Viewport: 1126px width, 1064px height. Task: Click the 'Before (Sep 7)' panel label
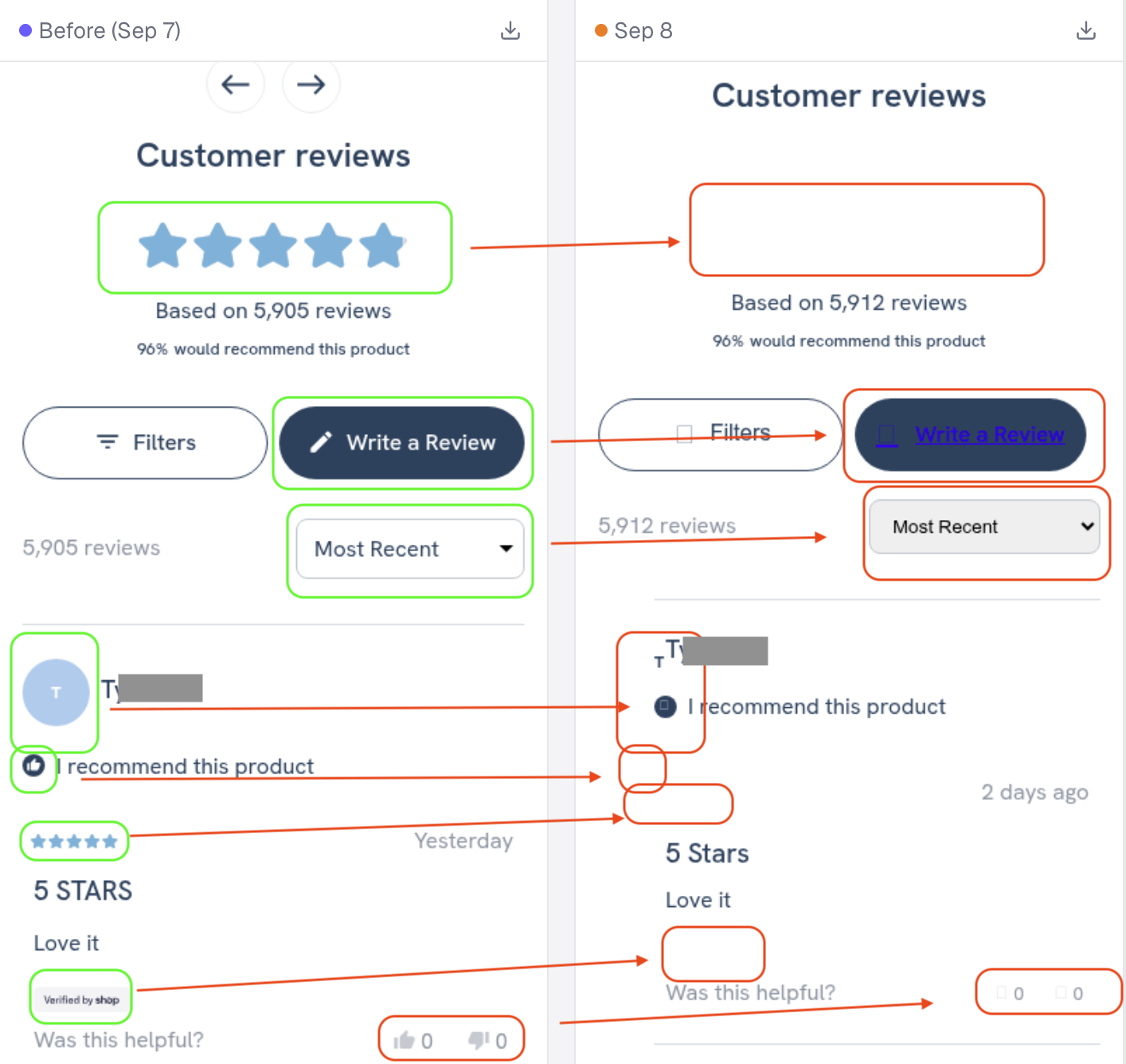110,31
